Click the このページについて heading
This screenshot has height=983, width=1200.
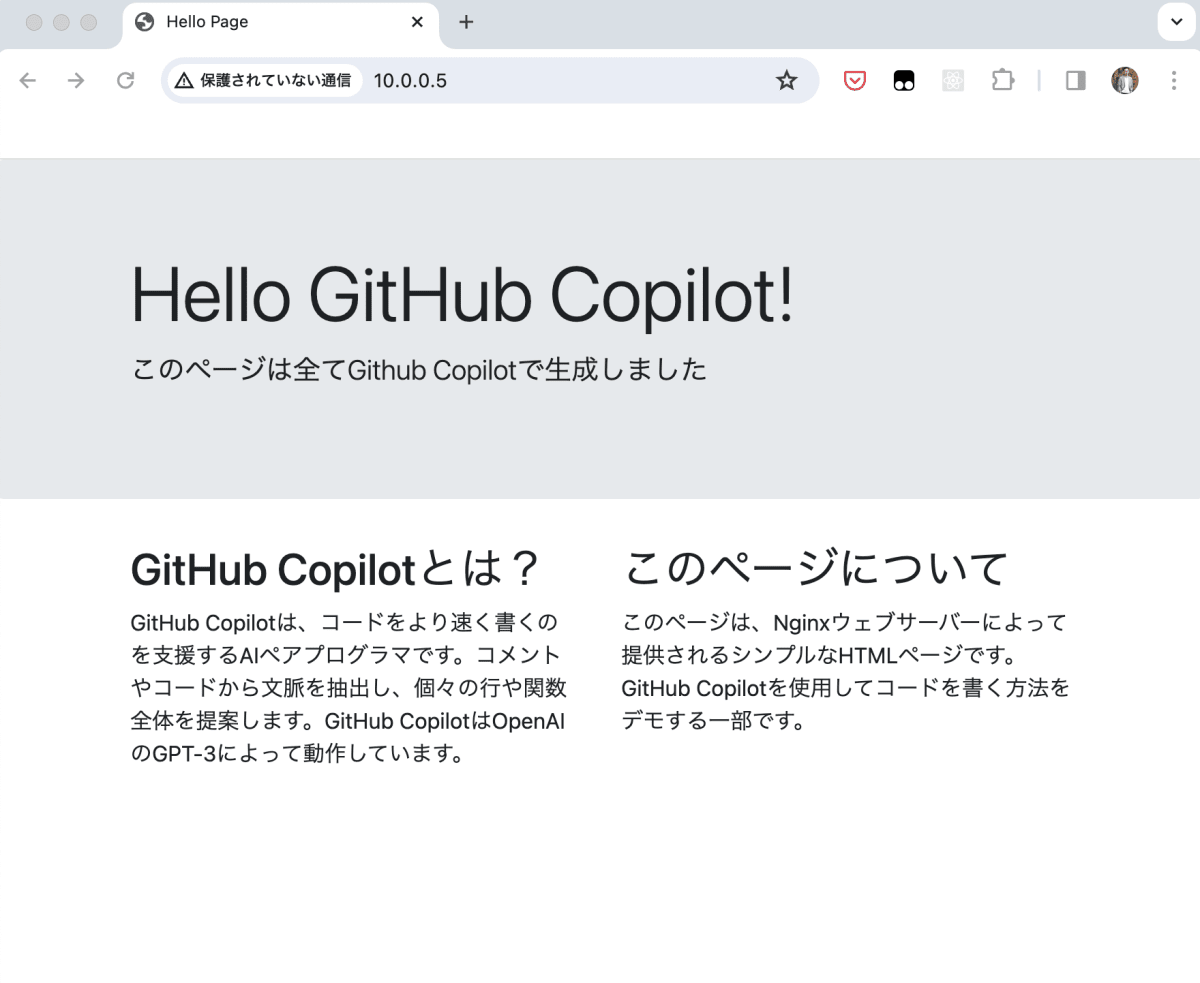click(815, 569)
